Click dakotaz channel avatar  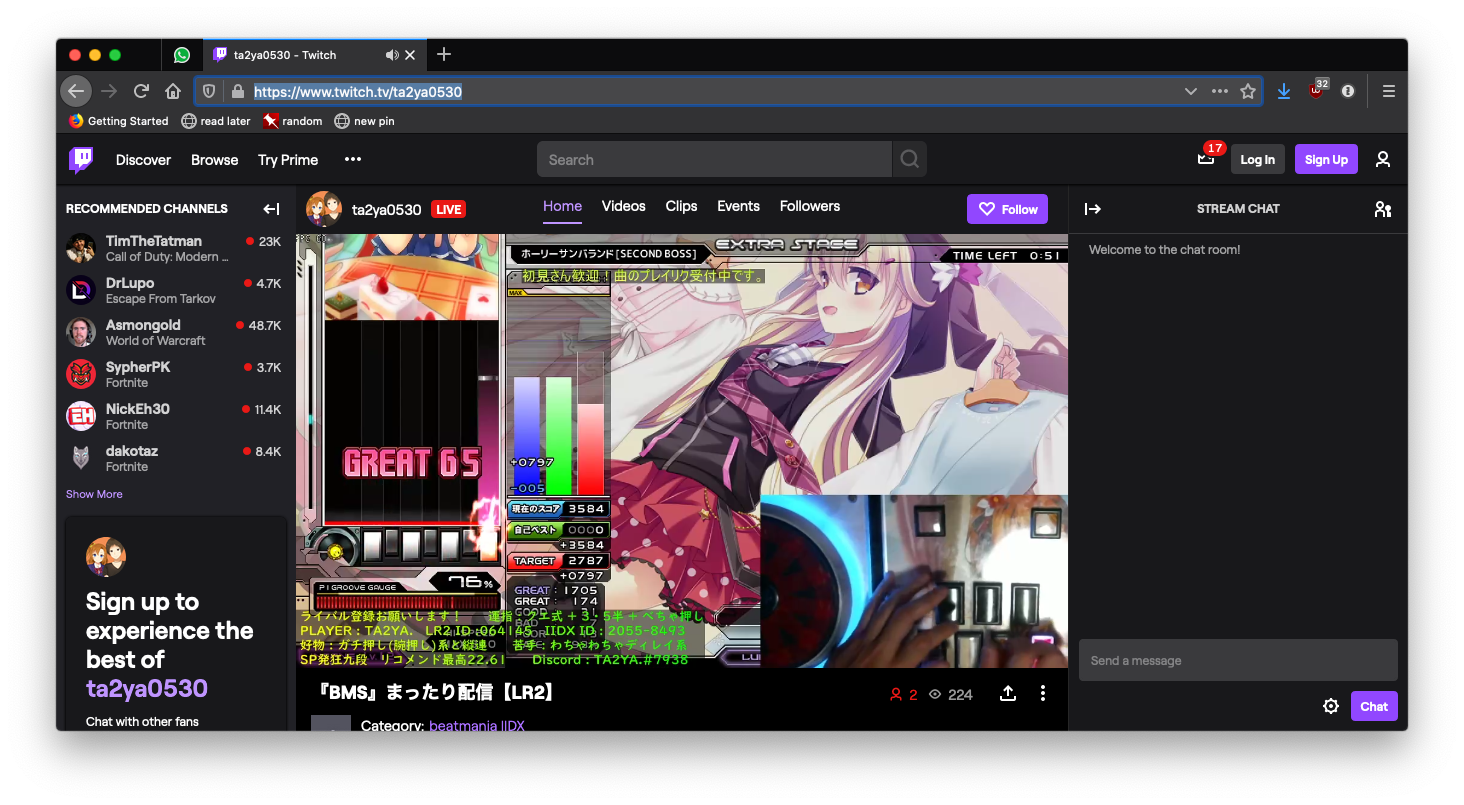click(x=81, y=458)
